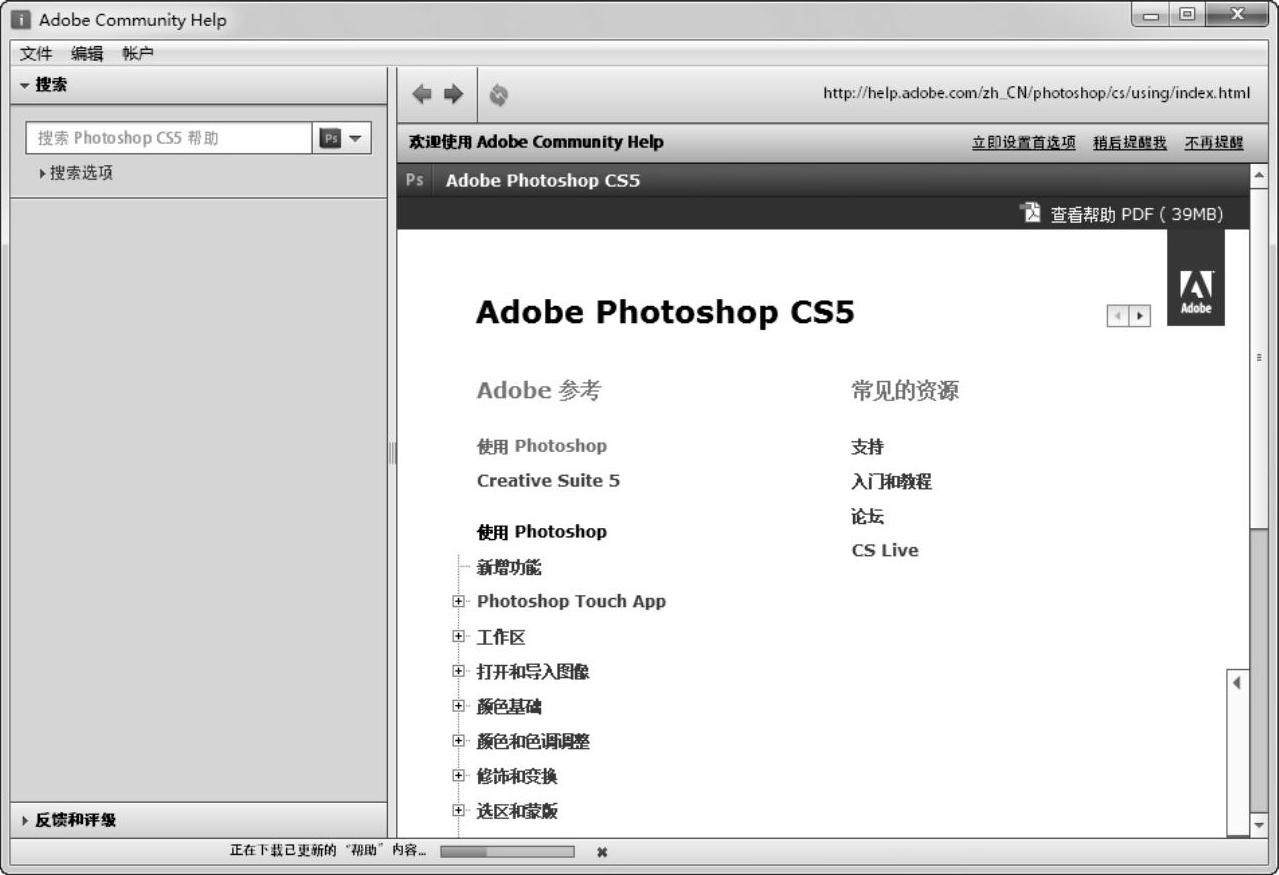Click the browser forward arrow icon
The height and width of the screenshot is (875, 1279).
point(453,93)
